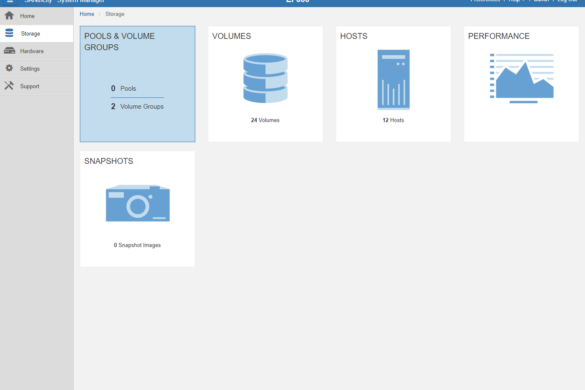Select the Storage sidebar menu item

coord(37,34)
